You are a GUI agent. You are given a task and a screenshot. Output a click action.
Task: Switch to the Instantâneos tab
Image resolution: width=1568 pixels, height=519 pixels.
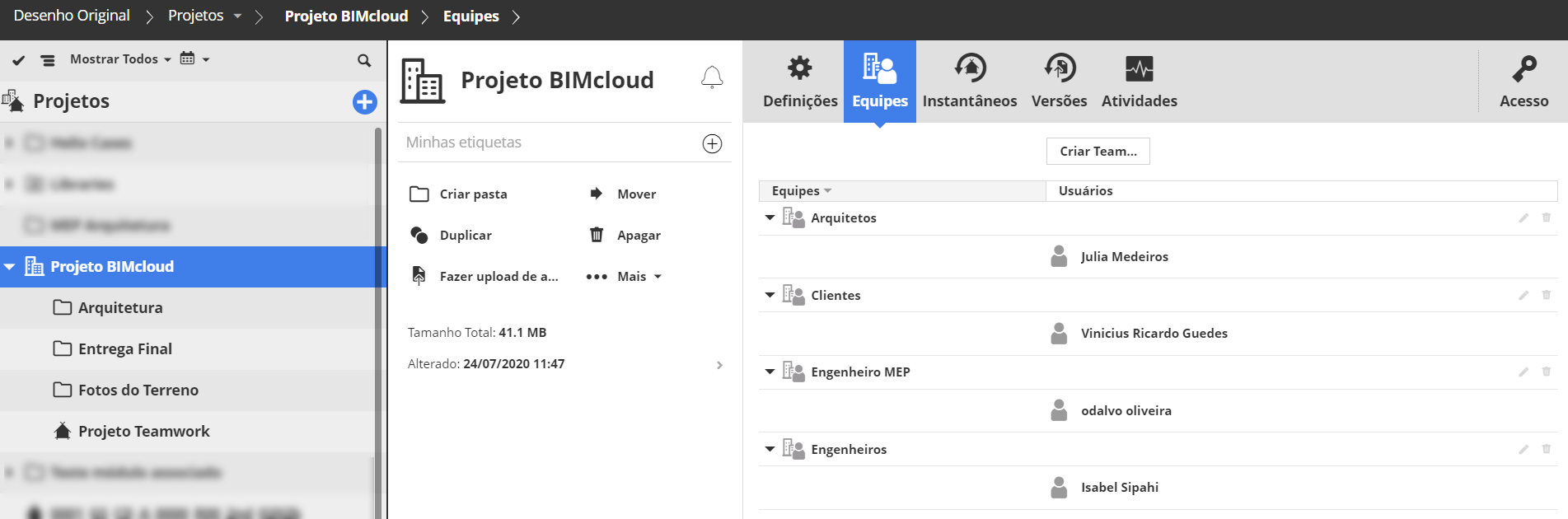point(969,82)
